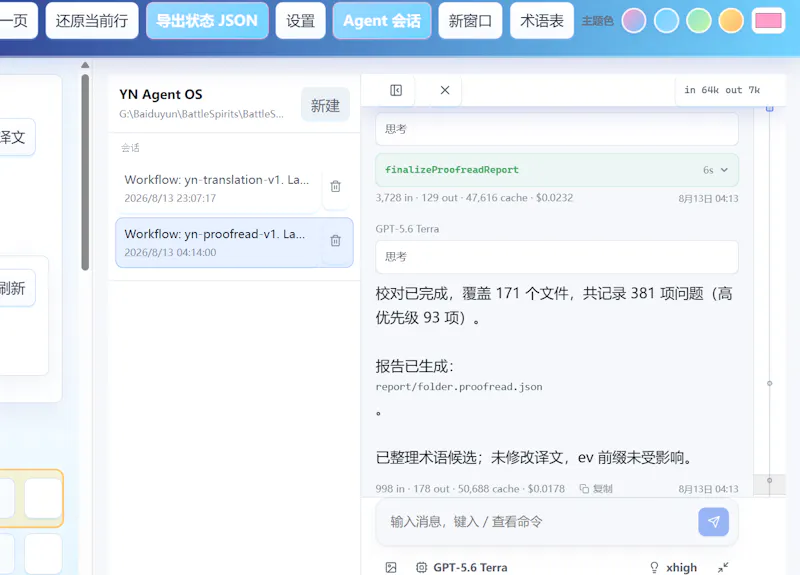Select the yn-proofread-v1 workflow session

click(x=218, y=242)
